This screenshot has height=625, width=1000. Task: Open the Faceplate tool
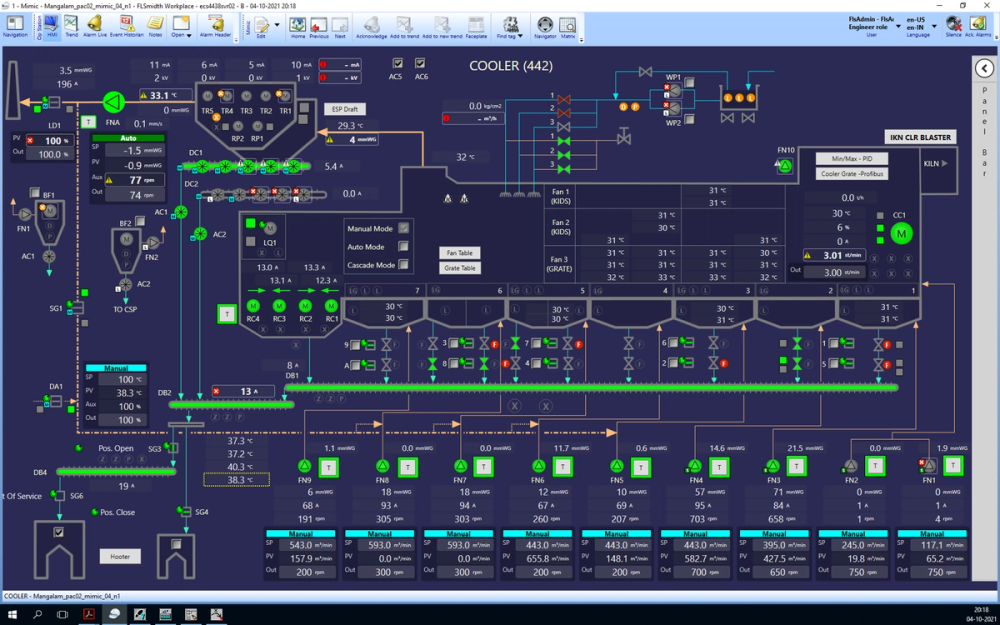476,26
